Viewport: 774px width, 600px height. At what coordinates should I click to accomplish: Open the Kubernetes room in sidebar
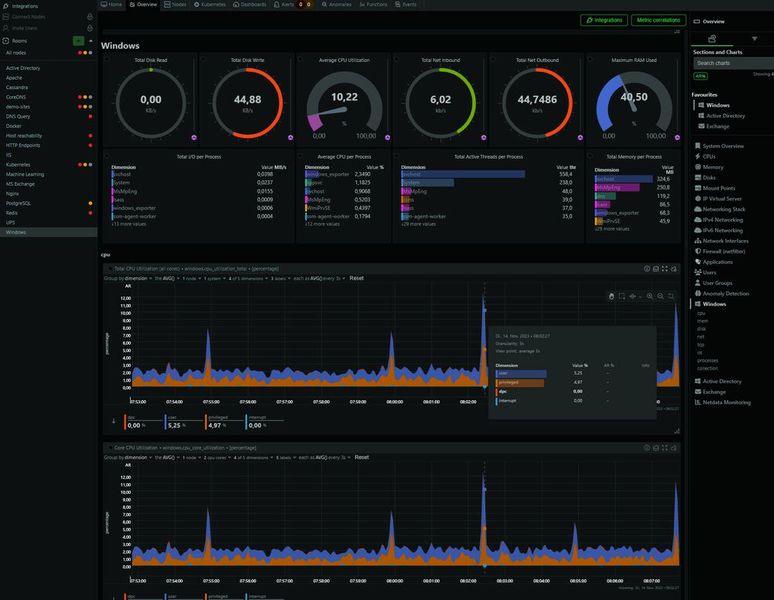pyautogui.click(x=18, y=165)
